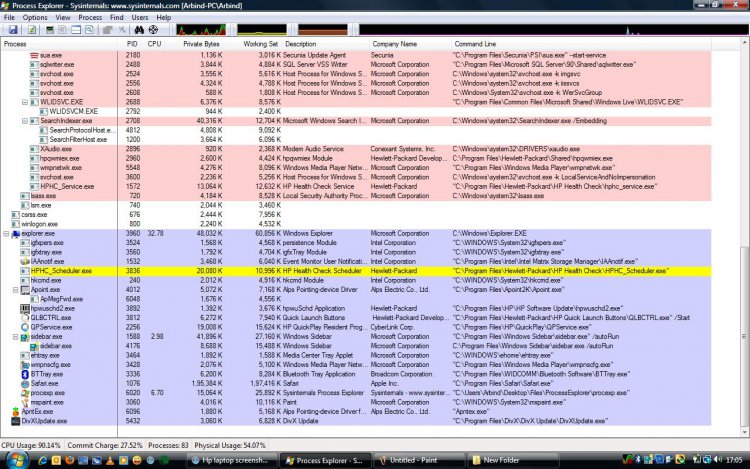This screenshot has width=750, height=469.
Task: Open the Options menu
Action: point(35,17)
